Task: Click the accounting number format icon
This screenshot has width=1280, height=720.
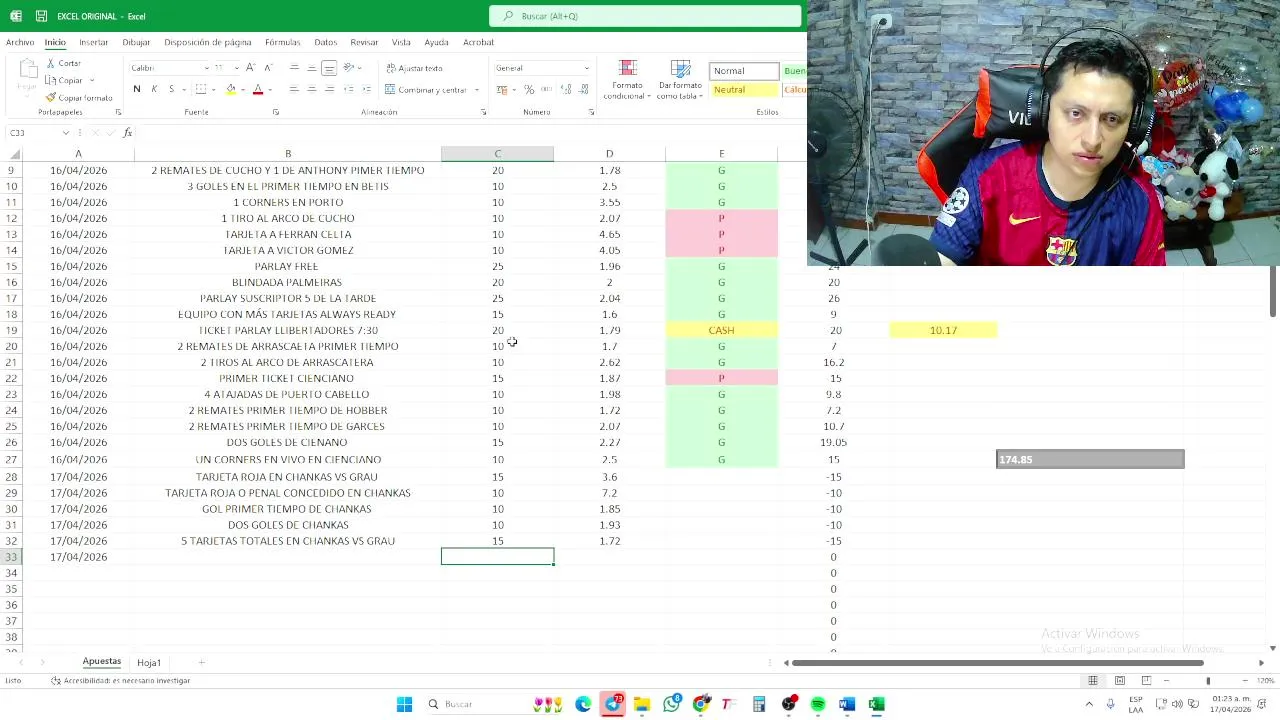Action: (x=503, y=89)
